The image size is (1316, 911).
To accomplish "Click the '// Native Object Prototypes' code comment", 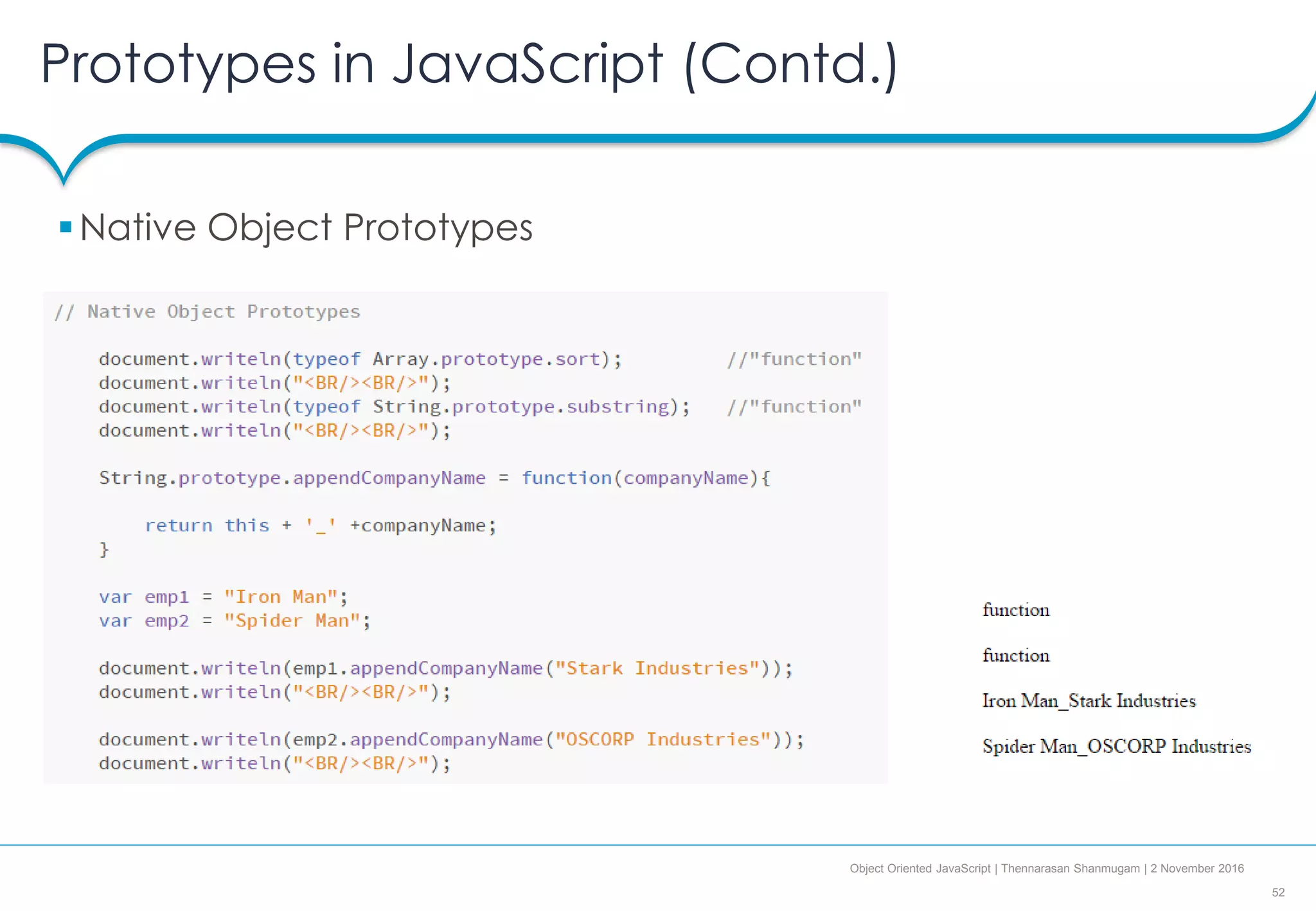I will pyautogui.click(x=207, y=312).
